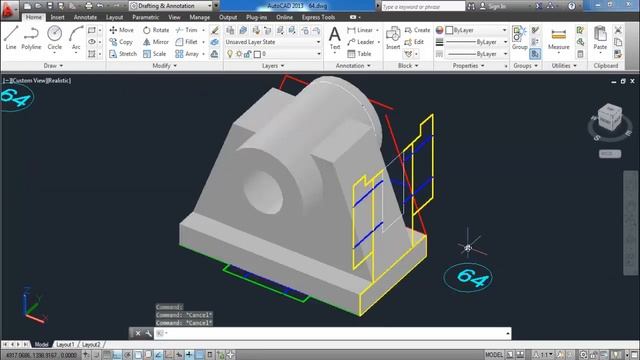Open the Annotate ribbon tab
Viewport: 640px width, 360px height.
85,17
